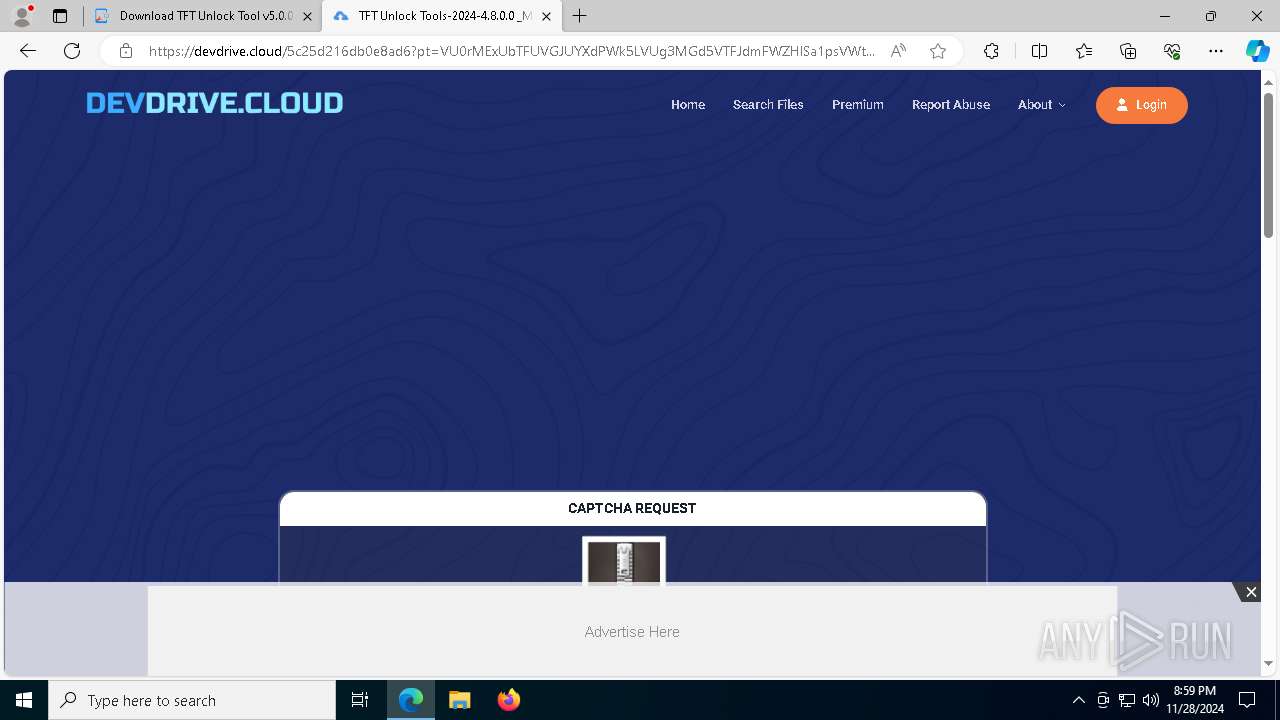The image size is (1280, 720).
Task: Open Search Files page
Action: pos(768,105)
